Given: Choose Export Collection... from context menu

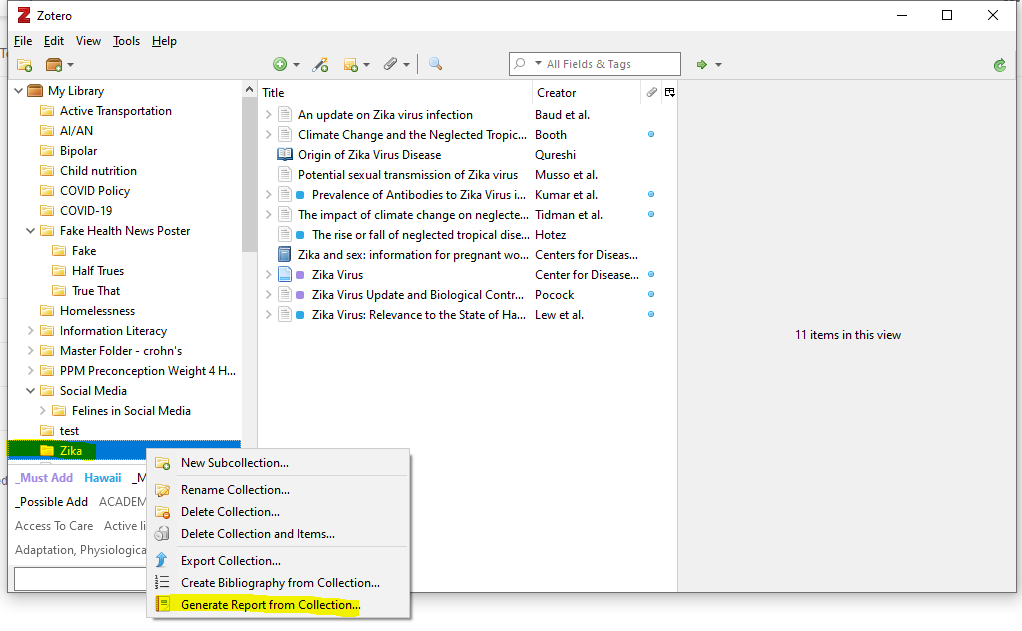Looking at the screenshot, I should (x=280, y=561).
